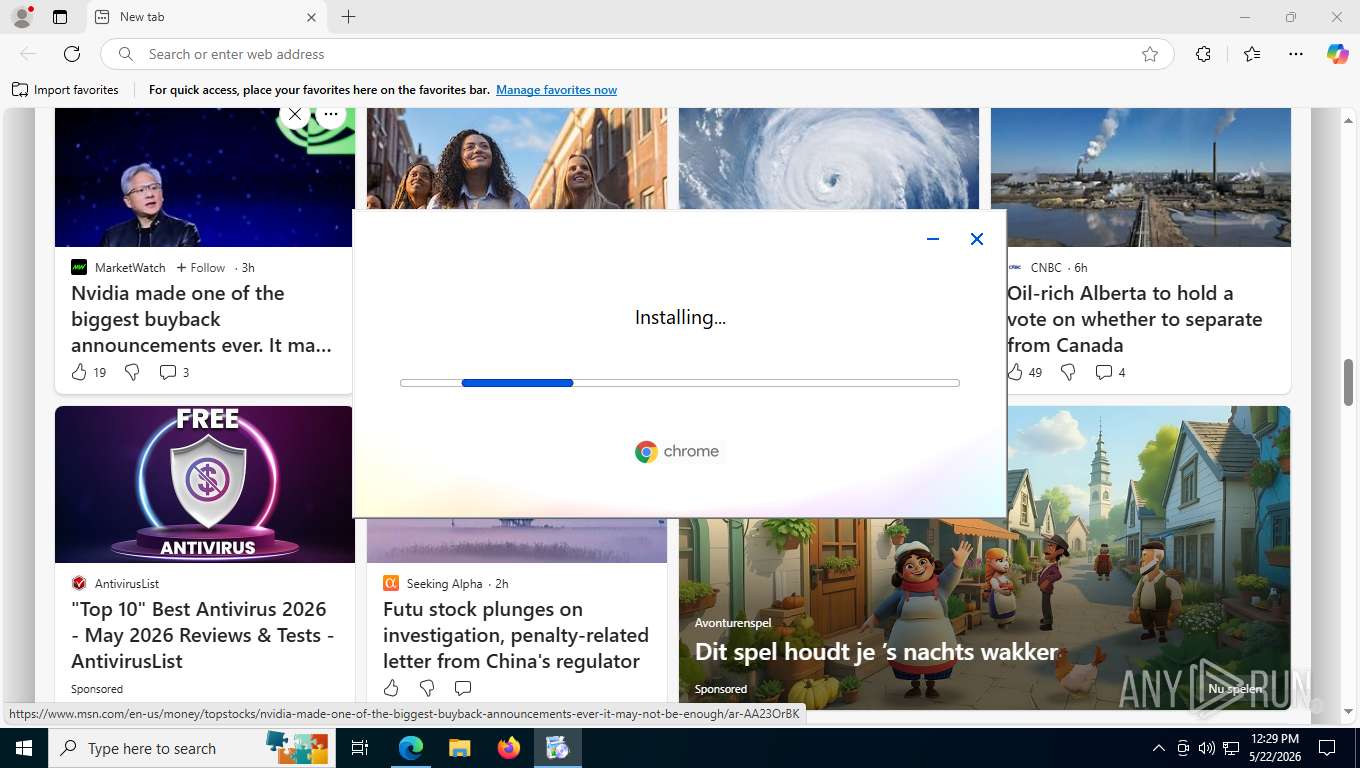This screenshot has height=768, width=1360.
Task: Click the browser Back arrow
Action: tap(28, 54)
